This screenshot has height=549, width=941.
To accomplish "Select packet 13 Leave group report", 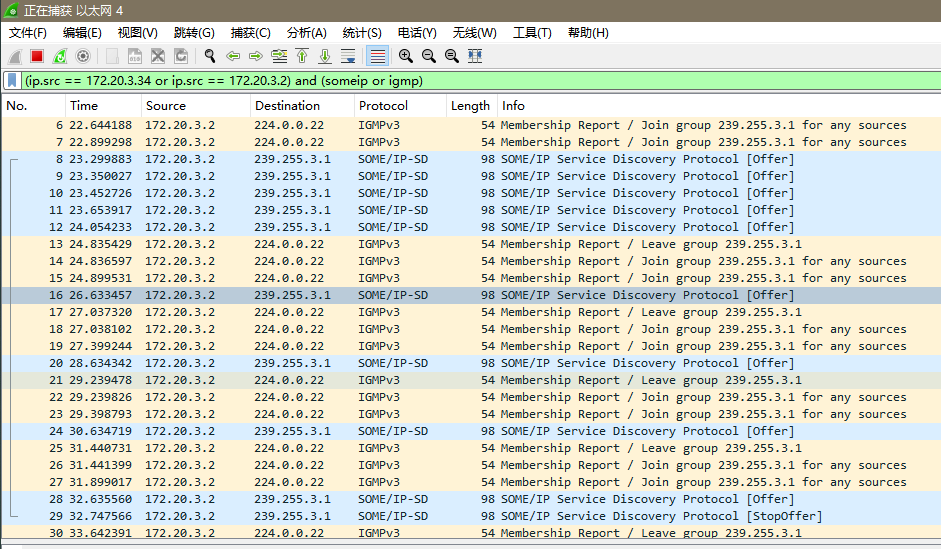I will coord(471,244).
